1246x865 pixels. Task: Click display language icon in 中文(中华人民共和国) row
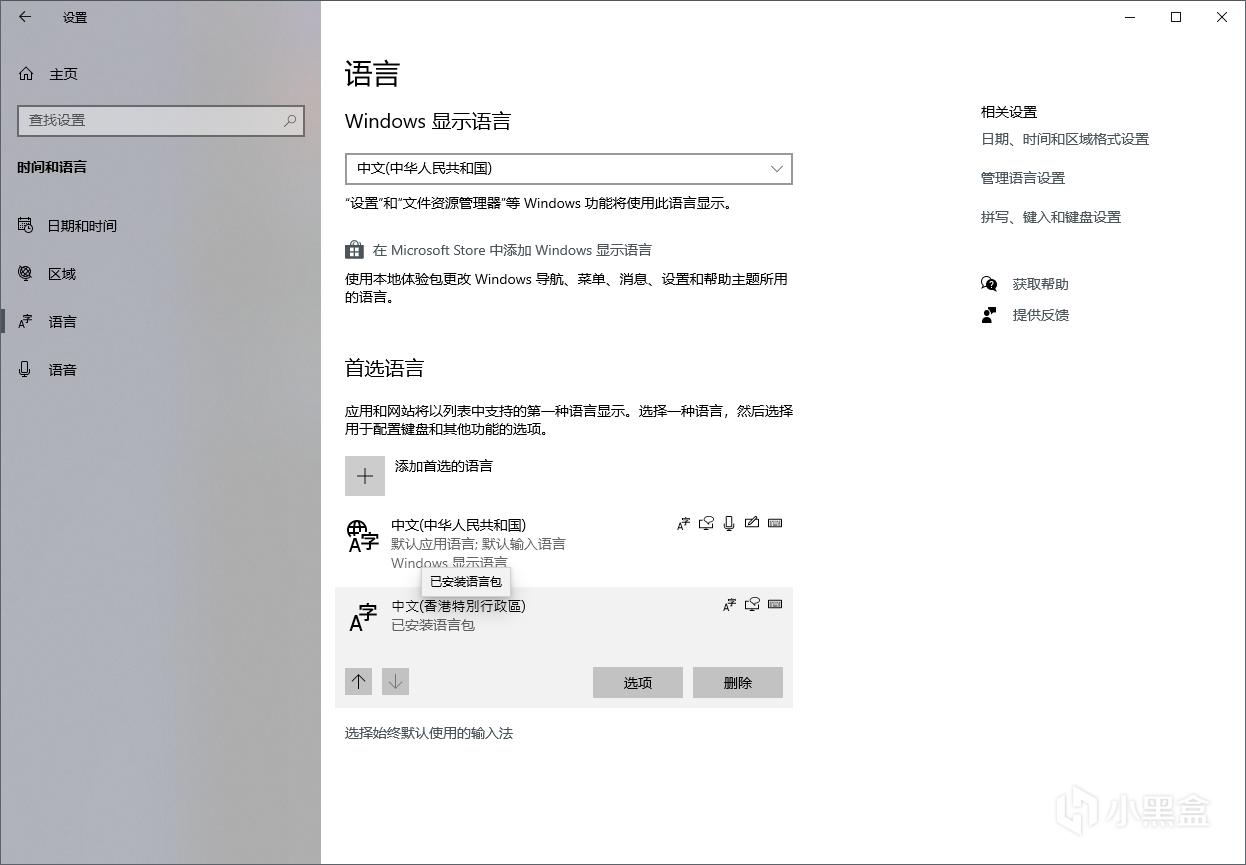[x=683, y=523]
